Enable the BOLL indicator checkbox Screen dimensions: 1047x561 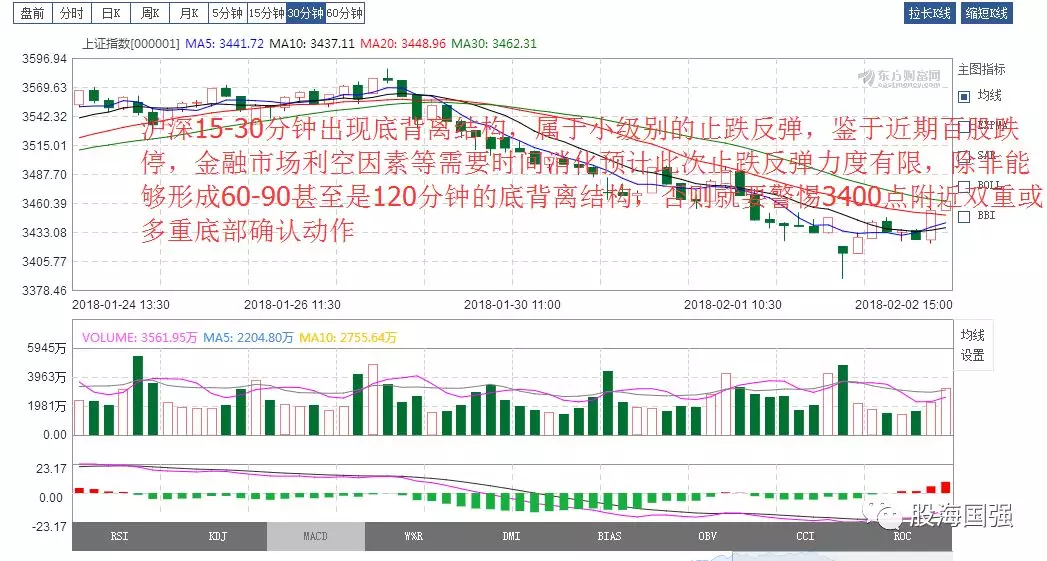(x=964, y=186)
